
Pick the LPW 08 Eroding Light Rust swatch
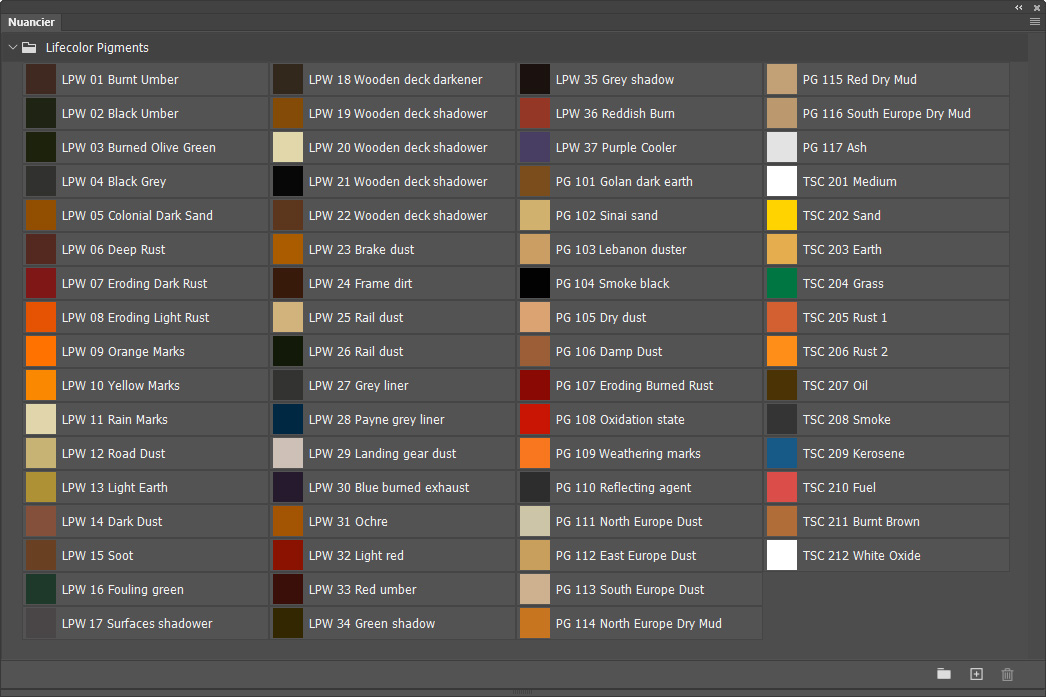[41, 317]
